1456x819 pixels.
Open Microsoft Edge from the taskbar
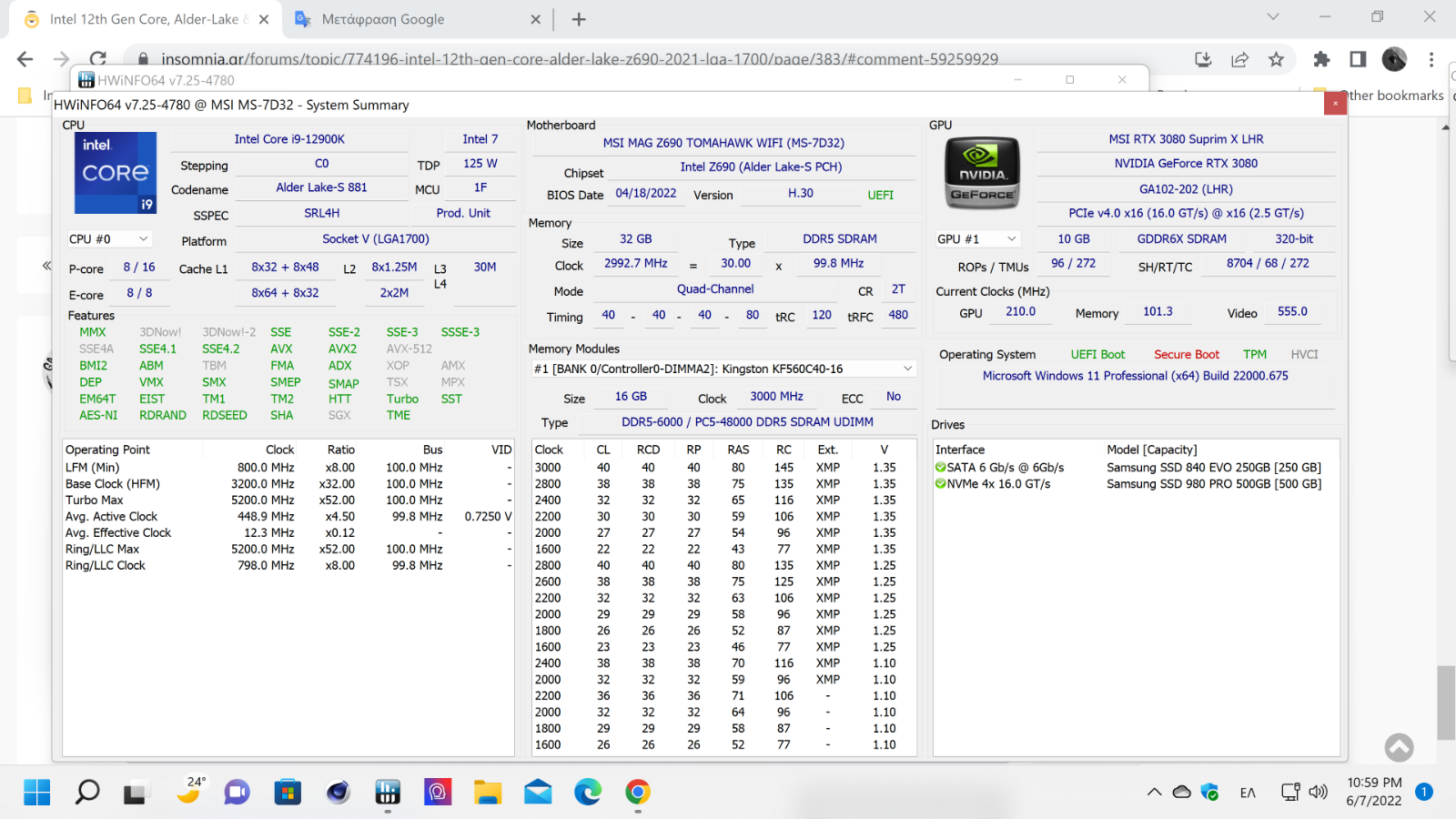pos(588,793)
